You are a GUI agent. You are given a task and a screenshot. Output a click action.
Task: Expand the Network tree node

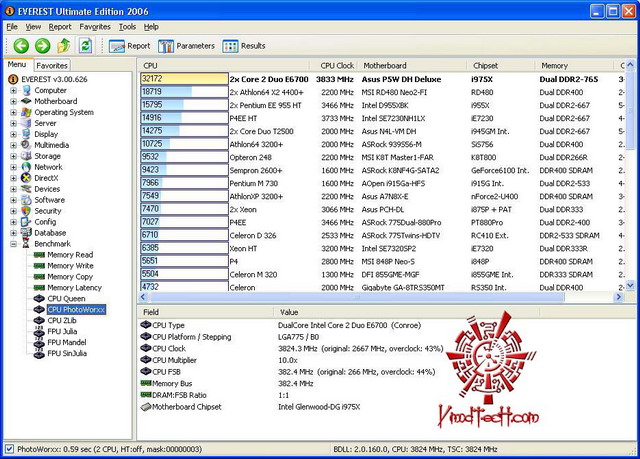point(13,167)
